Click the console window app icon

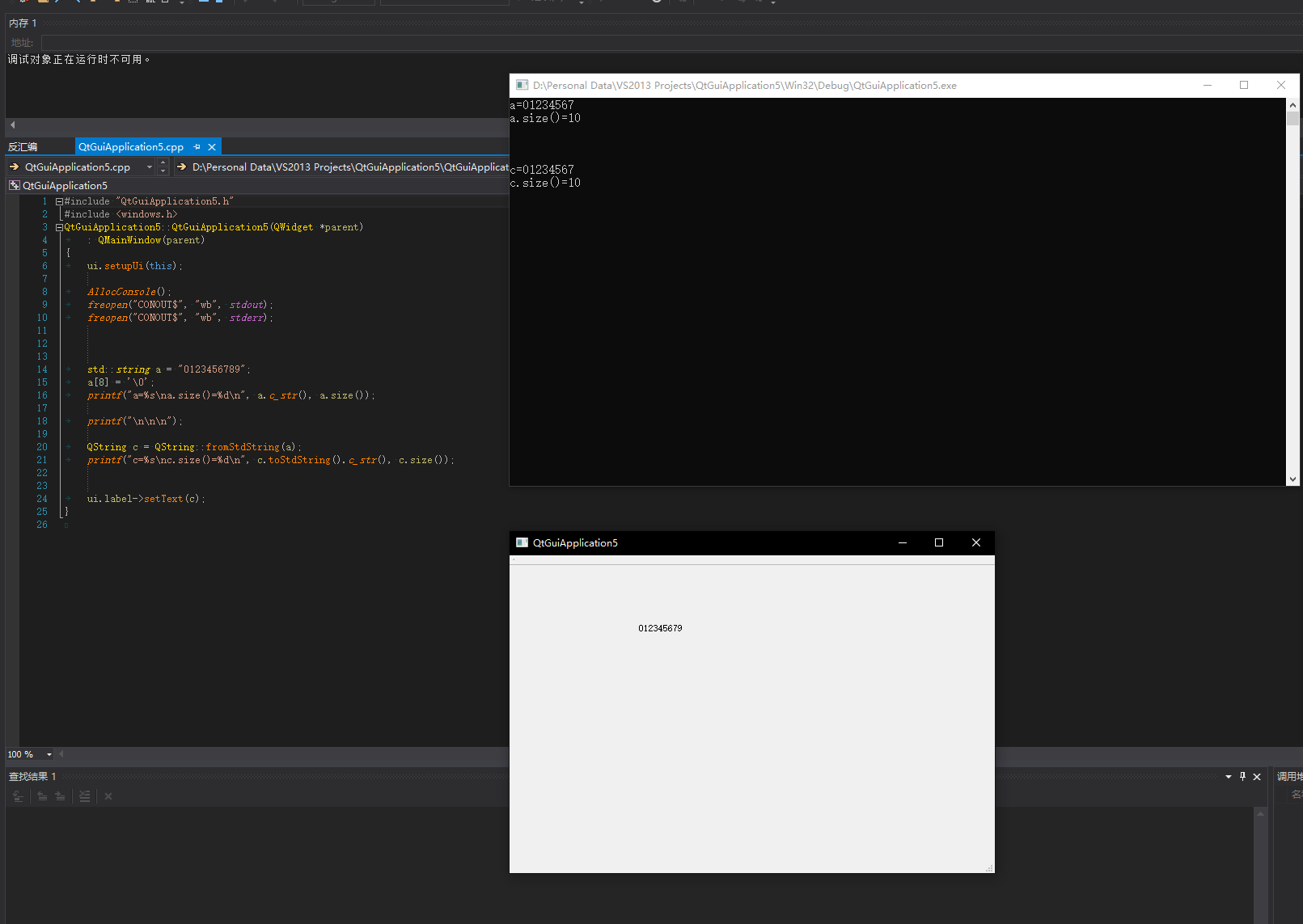coord(522,86)
